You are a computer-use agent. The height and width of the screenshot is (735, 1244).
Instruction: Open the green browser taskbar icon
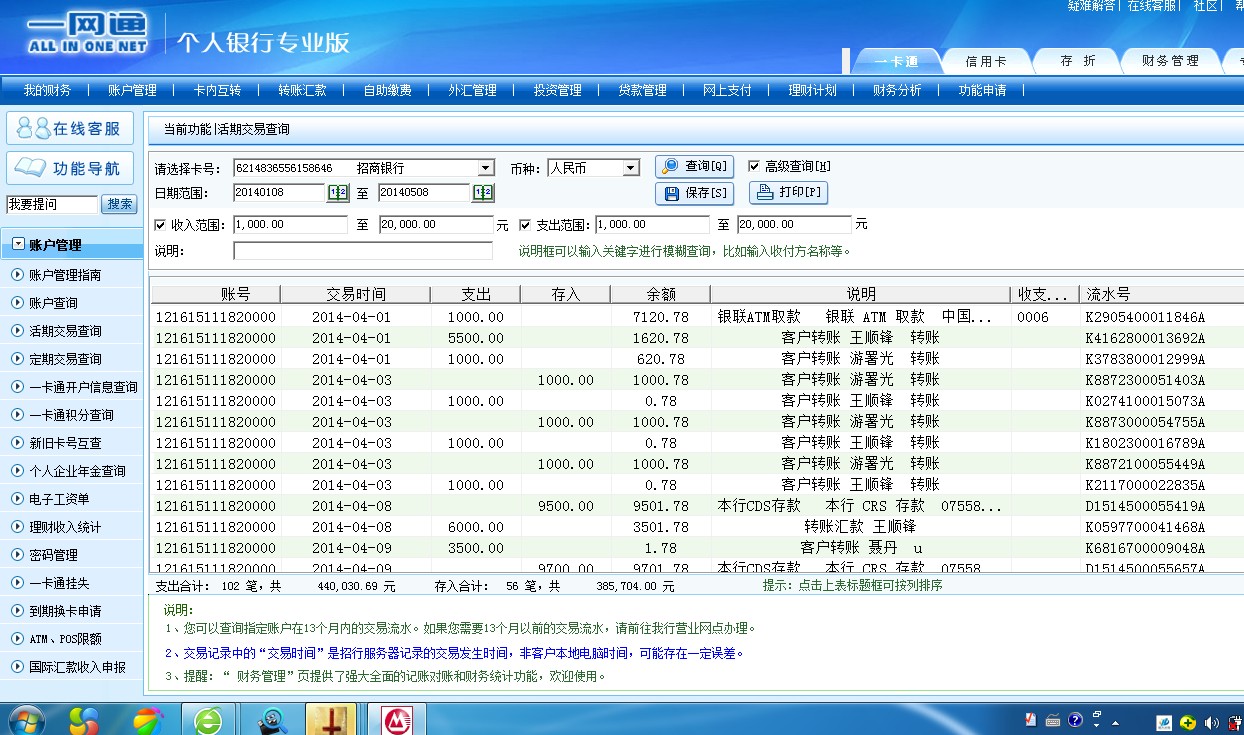pyautogui.click(x=209, y=719)
